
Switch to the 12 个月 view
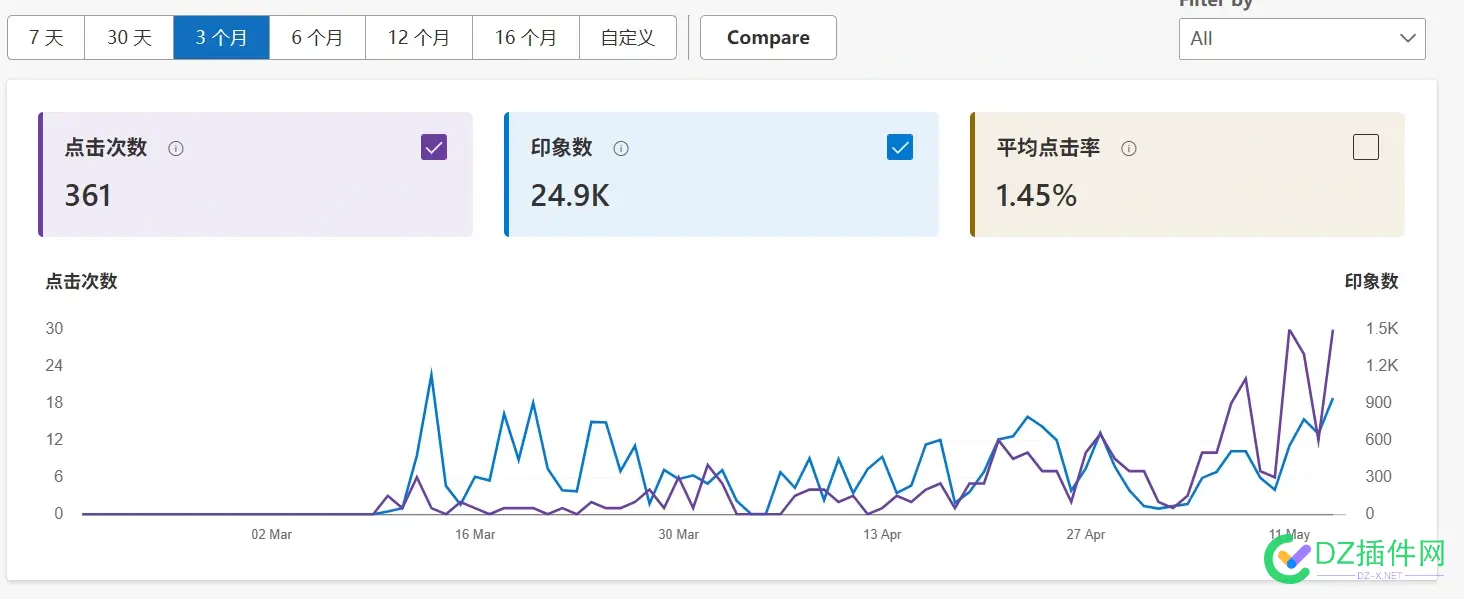(418, 37)
